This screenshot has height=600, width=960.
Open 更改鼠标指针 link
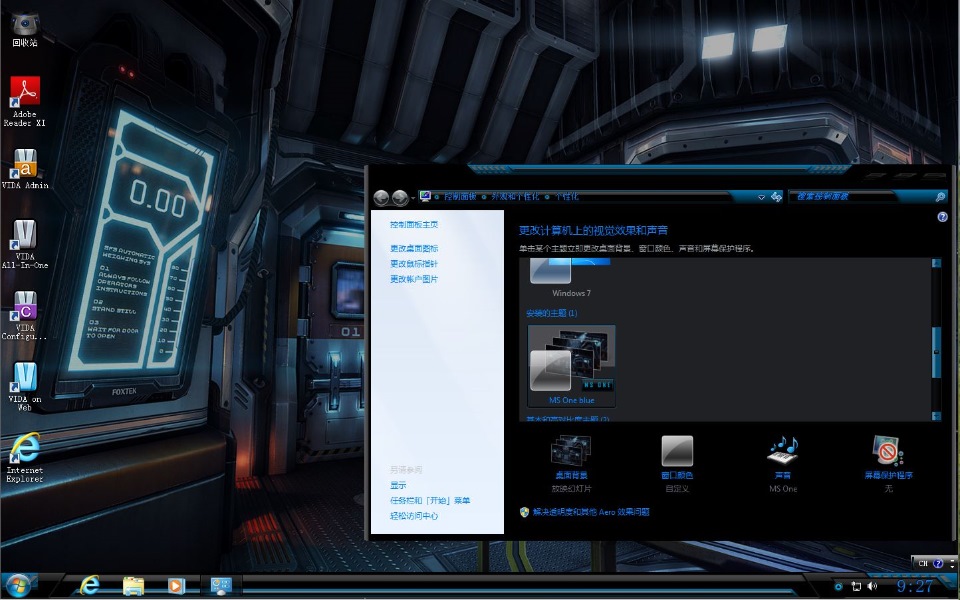[x=414, y=264]
